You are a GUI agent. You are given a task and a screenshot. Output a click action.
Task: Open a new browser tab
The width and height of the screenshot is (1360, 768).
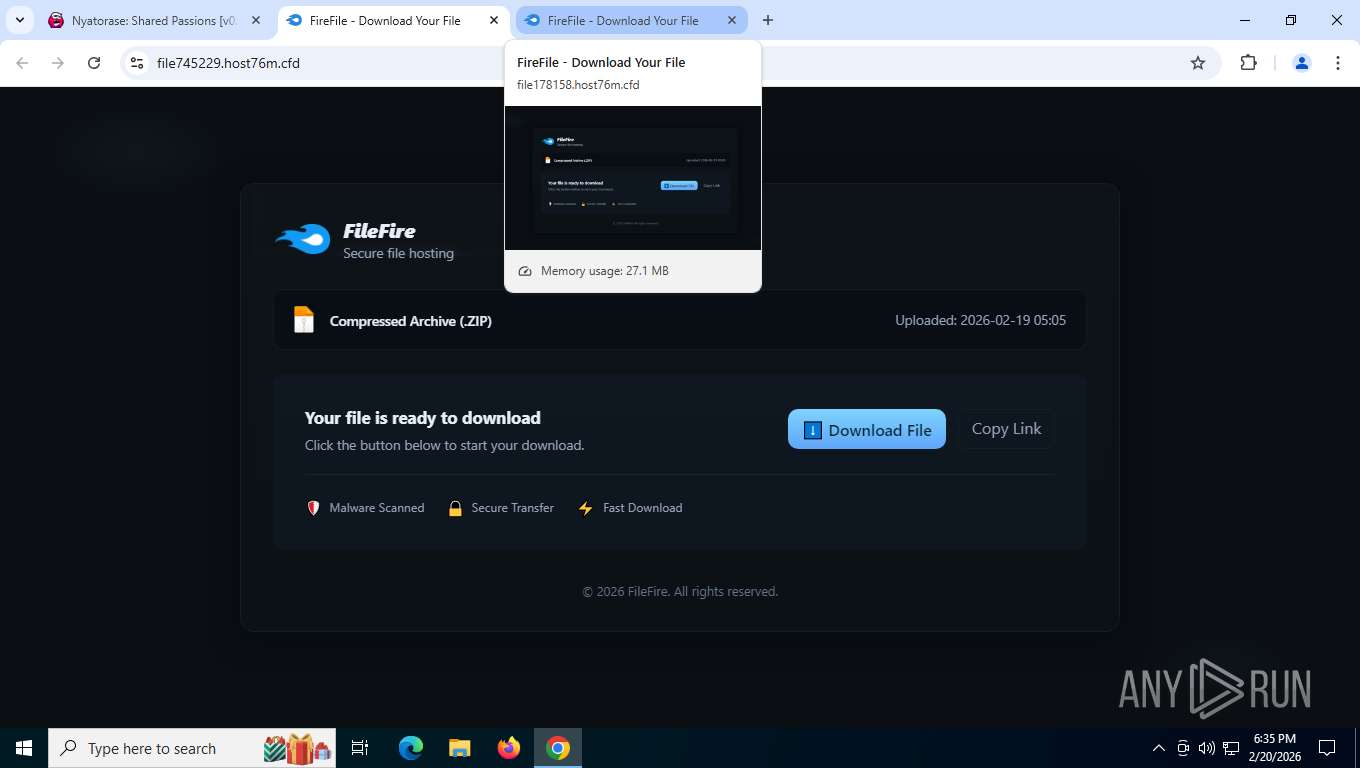768,20
